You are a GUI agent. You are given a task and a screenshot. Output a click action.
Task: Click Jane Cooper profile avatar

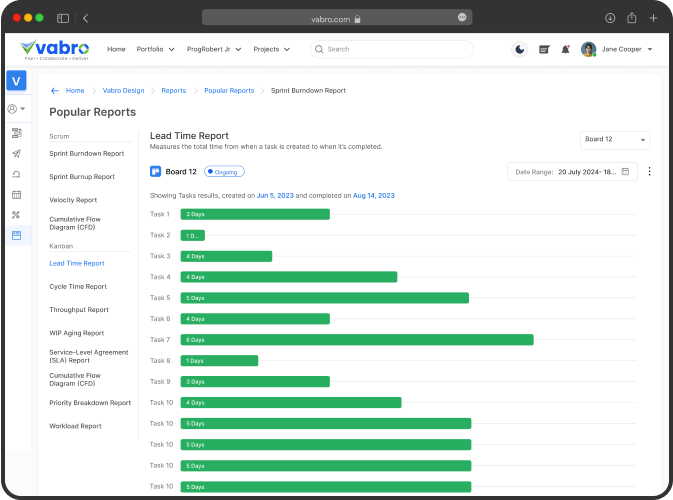point(588,49)
